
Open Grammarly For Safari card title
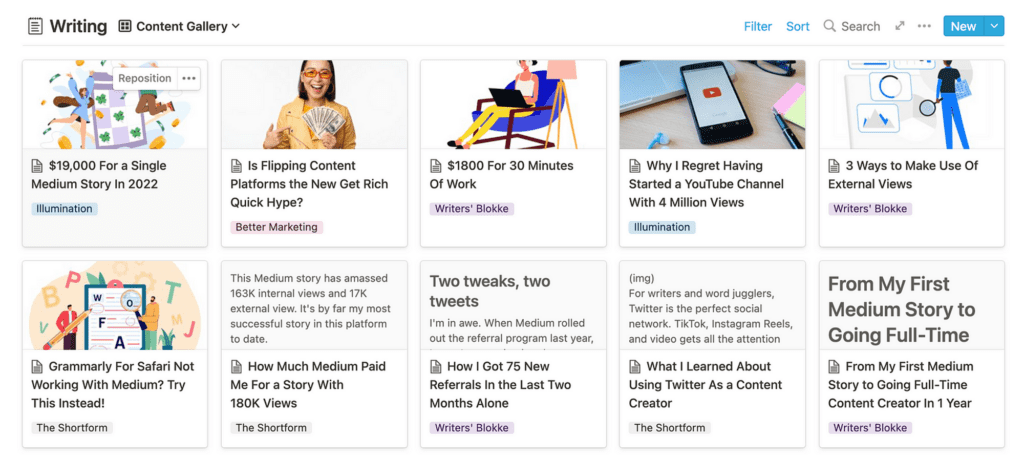coord(113,385)
